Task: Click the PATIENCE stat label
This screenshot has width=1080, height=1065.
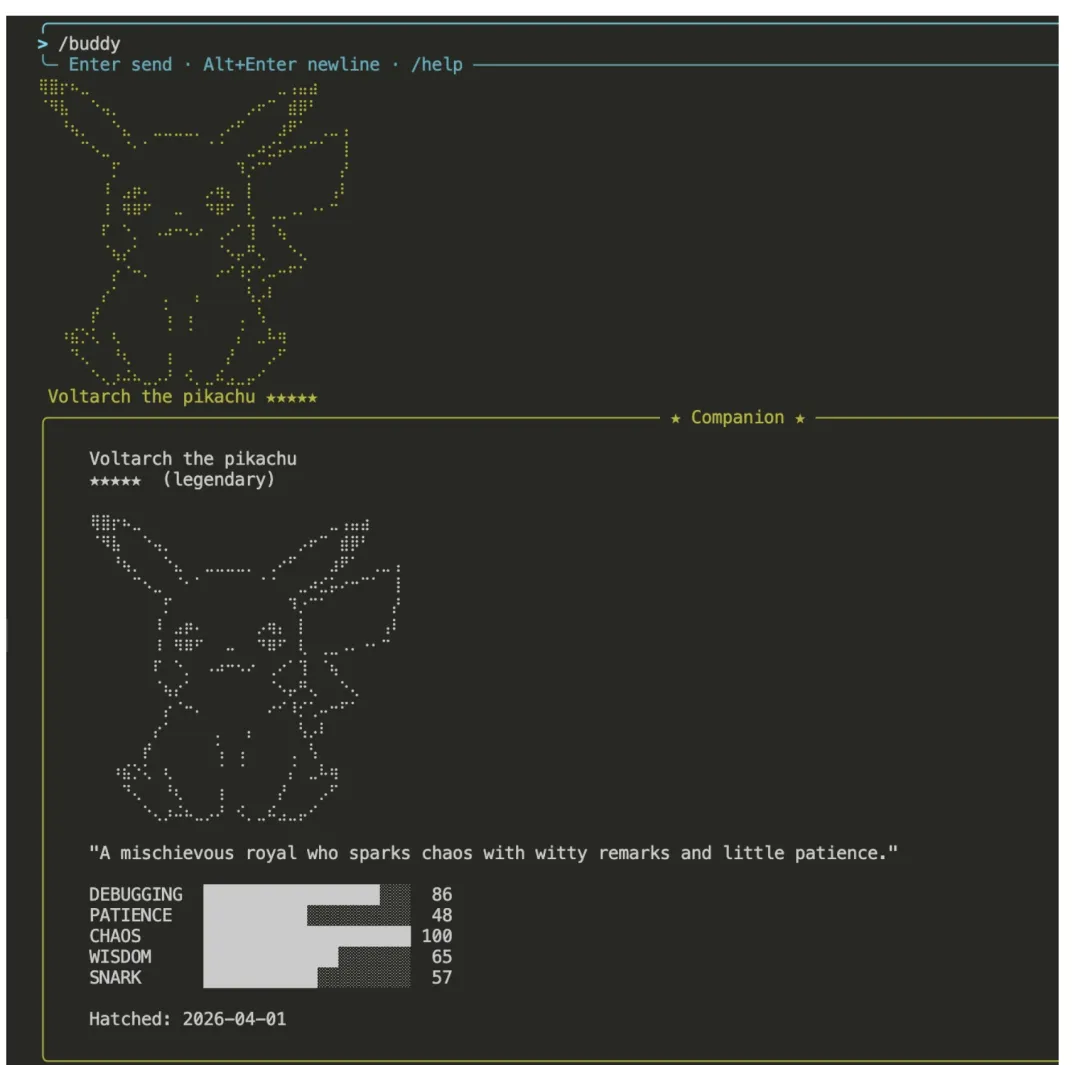Action: pyautogui.click(x=130, y=915)
